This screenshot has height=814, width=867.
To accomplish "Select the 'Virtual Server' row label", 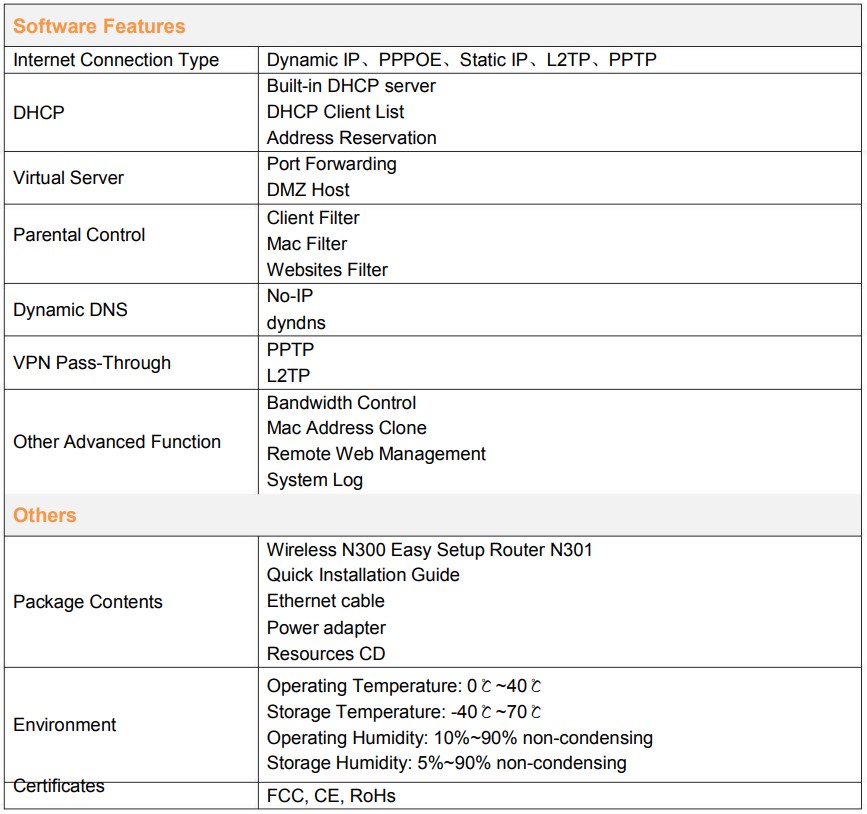I will point(69,178).
